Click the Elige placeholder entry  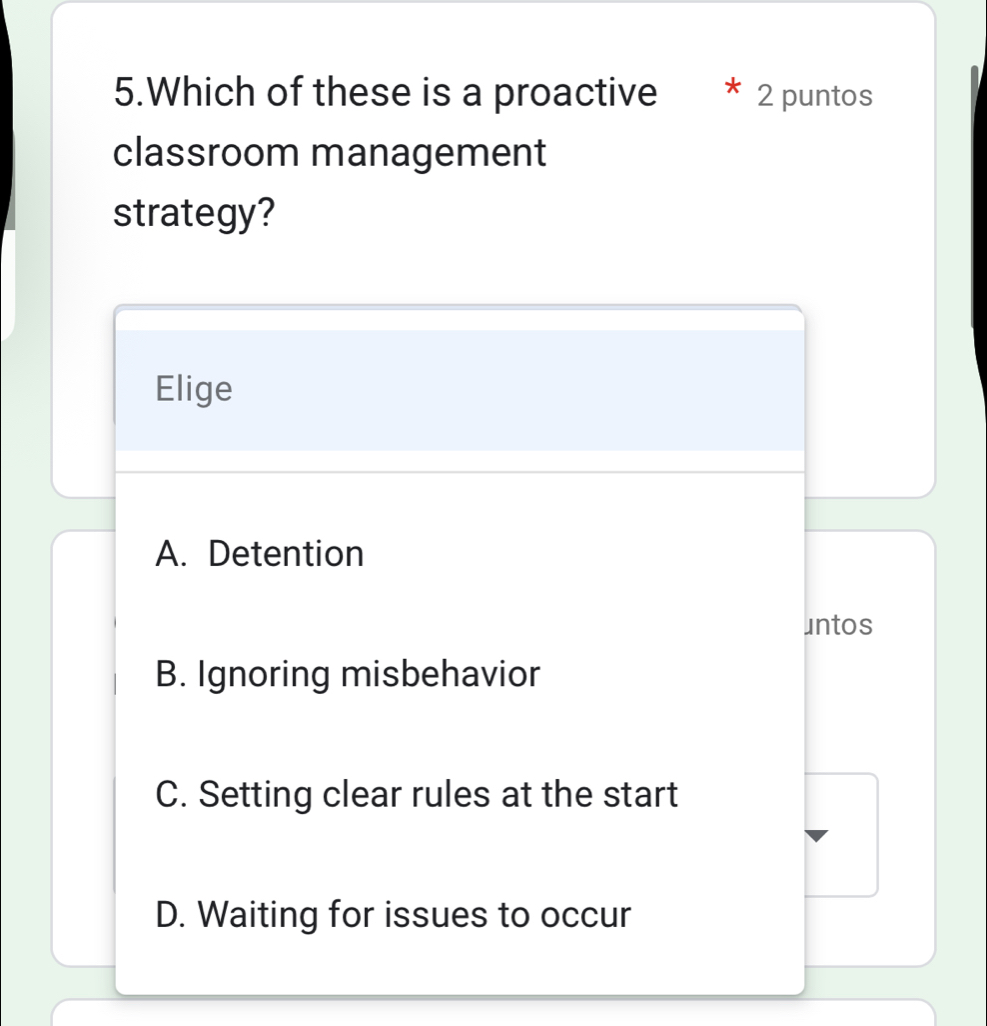(x=194, y=389)
